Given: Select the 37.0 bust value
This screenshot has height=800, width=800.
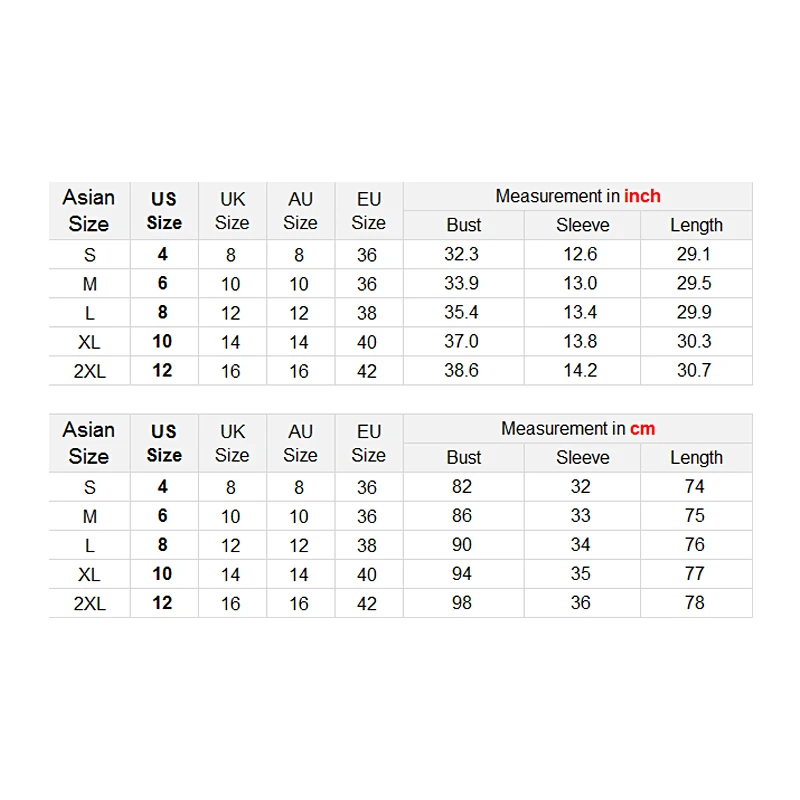Looking at the screenshot, I should point(462,342).
